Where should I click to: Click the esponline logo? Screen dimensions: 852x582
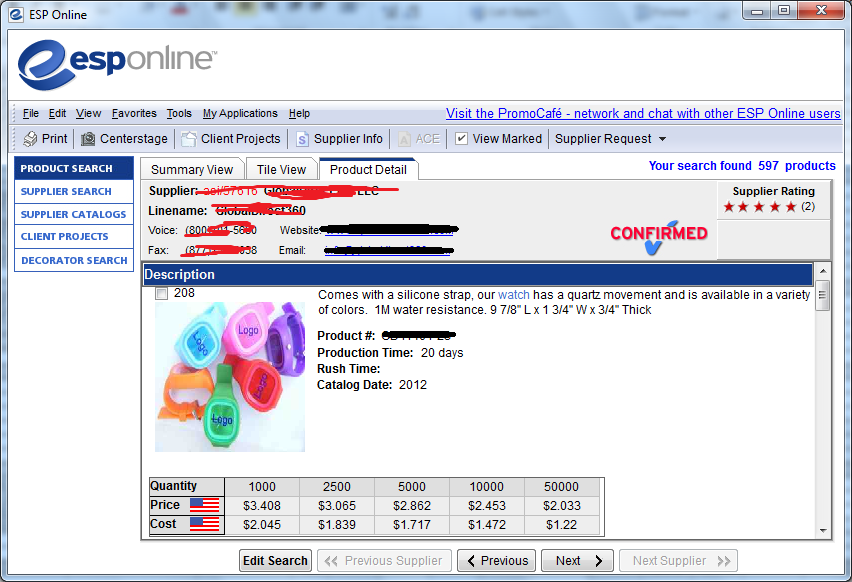[117, 63]
